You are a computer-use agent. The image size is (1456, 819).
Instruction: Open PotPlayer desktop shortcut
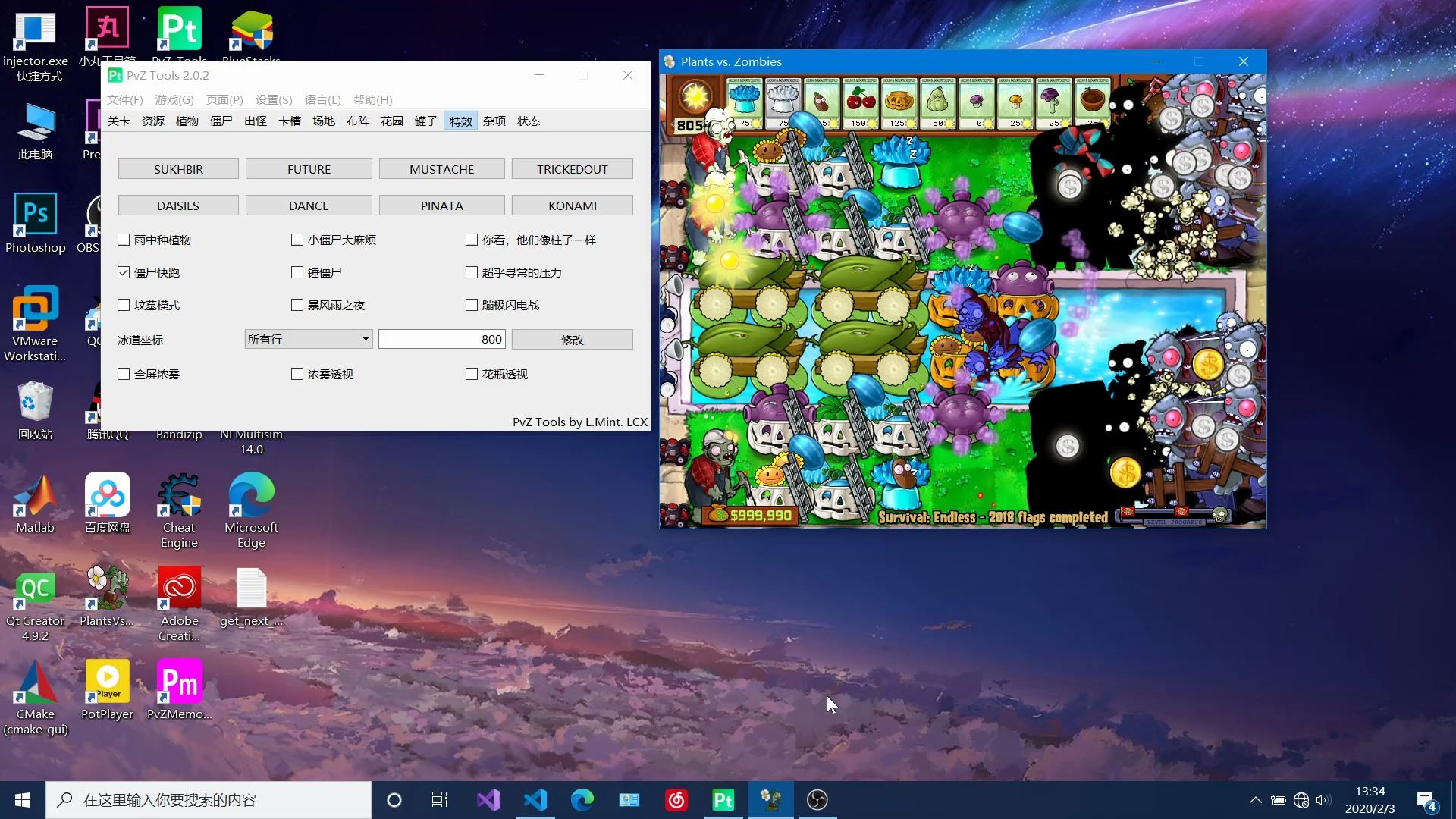click(x=107, y=690)
